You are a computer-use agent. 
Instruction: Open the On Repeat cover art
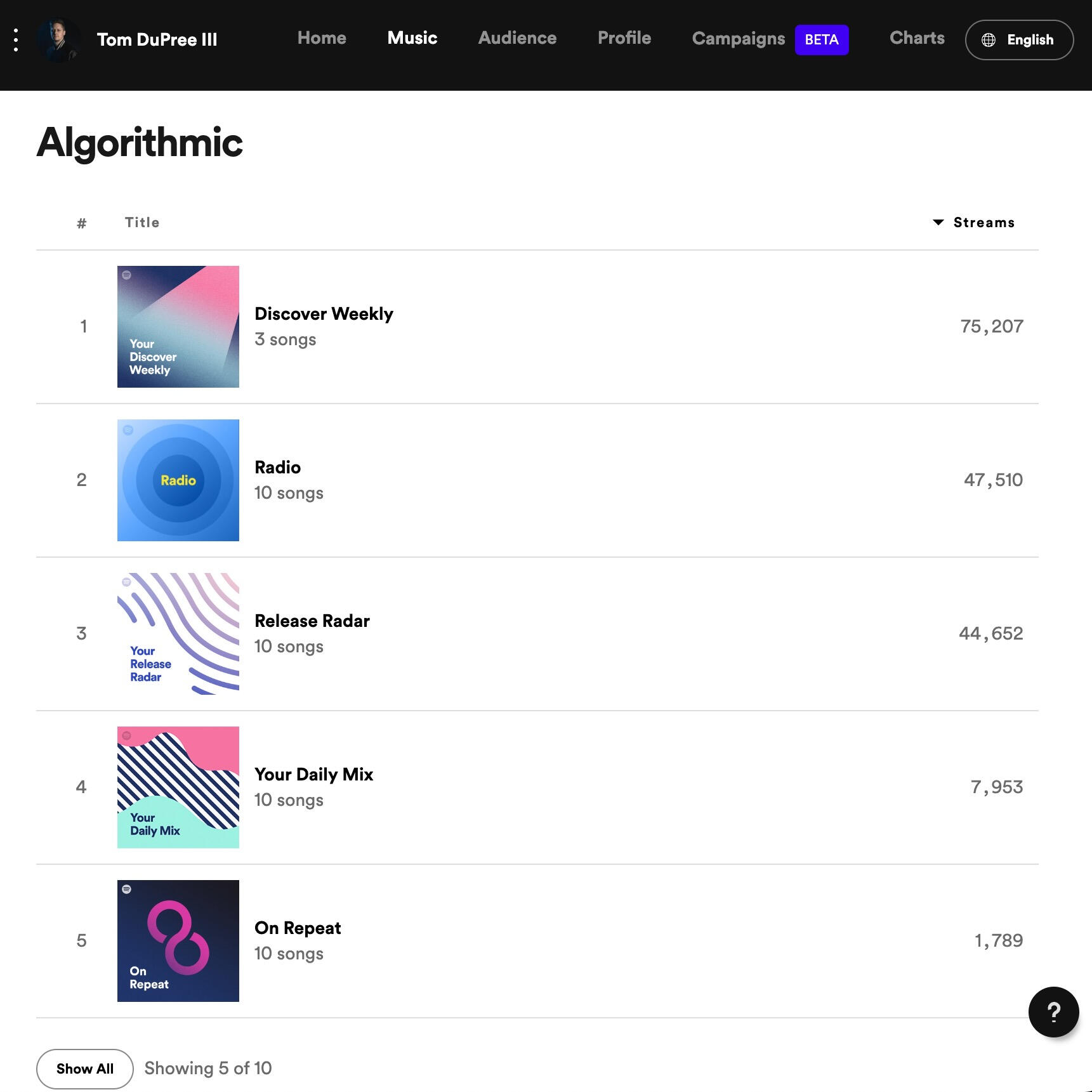pyautogui.click(x=178, y=941)
